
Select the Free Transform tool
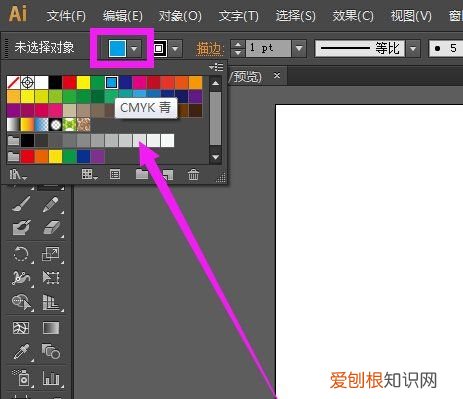pyautogui.click(x=51, y=278)
